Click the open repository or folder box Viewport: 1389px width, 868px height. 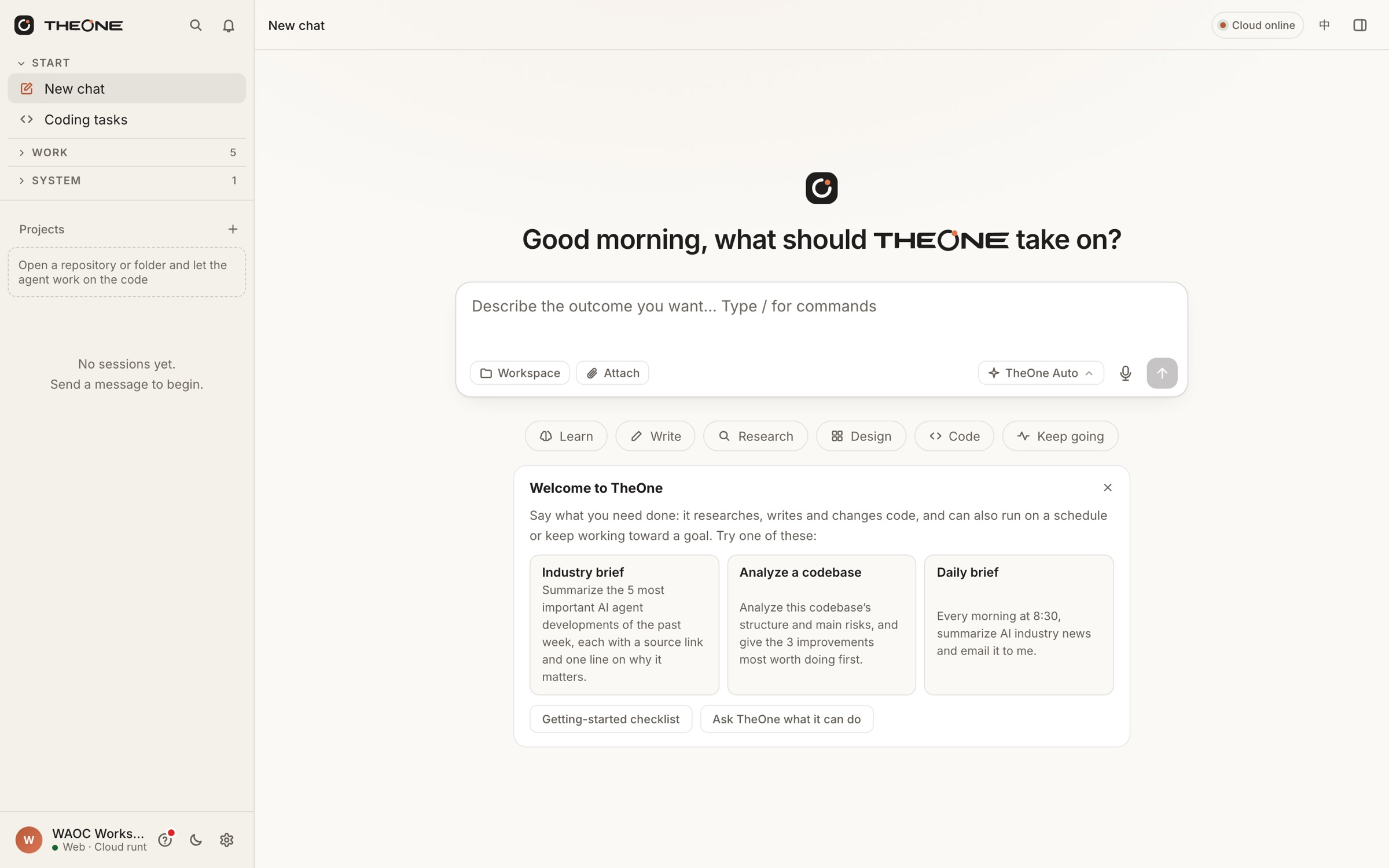pos(126,272)
